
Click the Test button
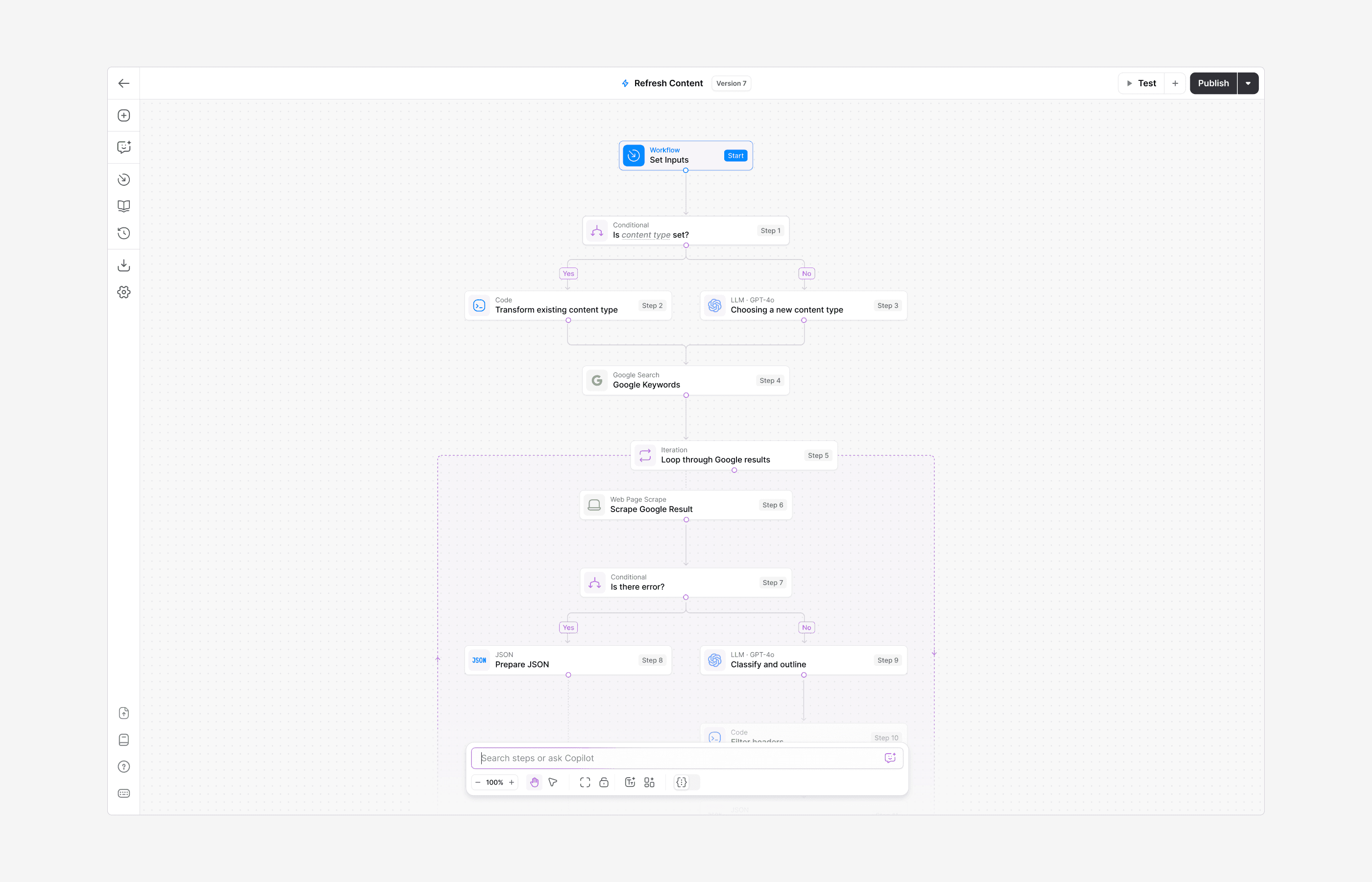coord(1141,83)
